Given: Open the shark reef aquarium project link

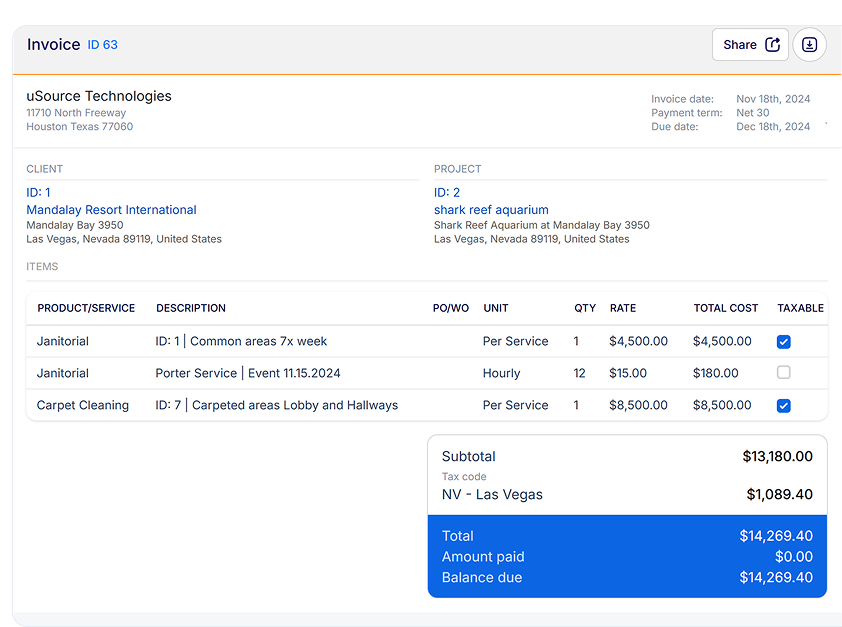Looking at the screenshot, I should tap(491, 210).
